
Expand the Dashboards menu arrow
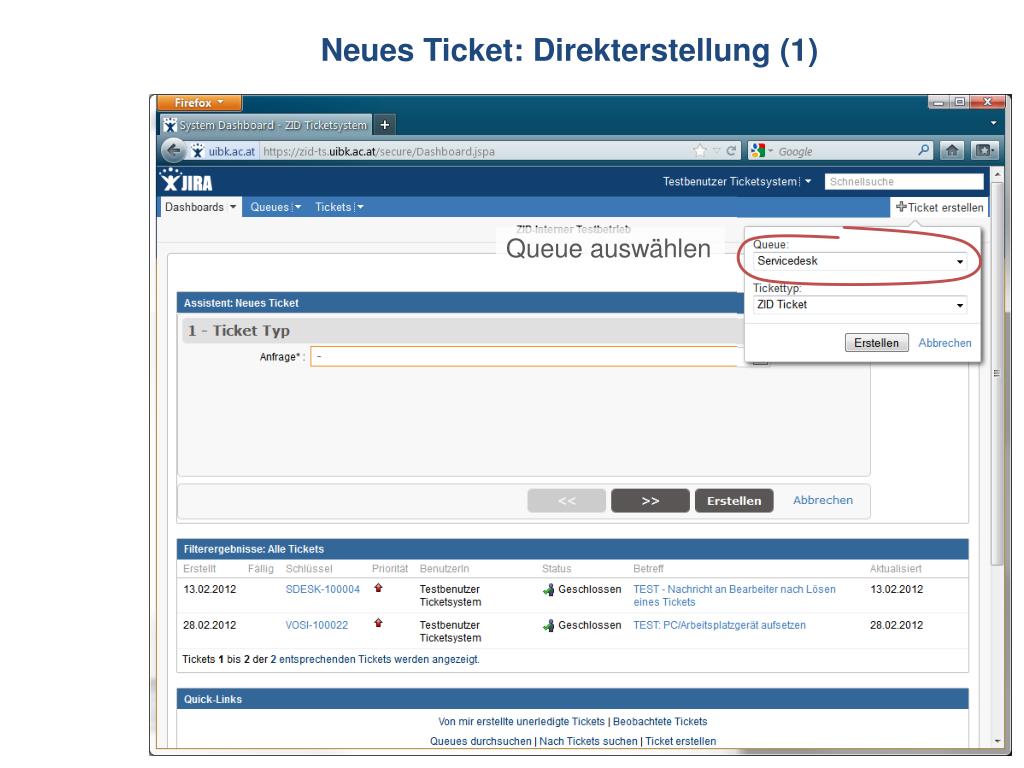[232, 207]
